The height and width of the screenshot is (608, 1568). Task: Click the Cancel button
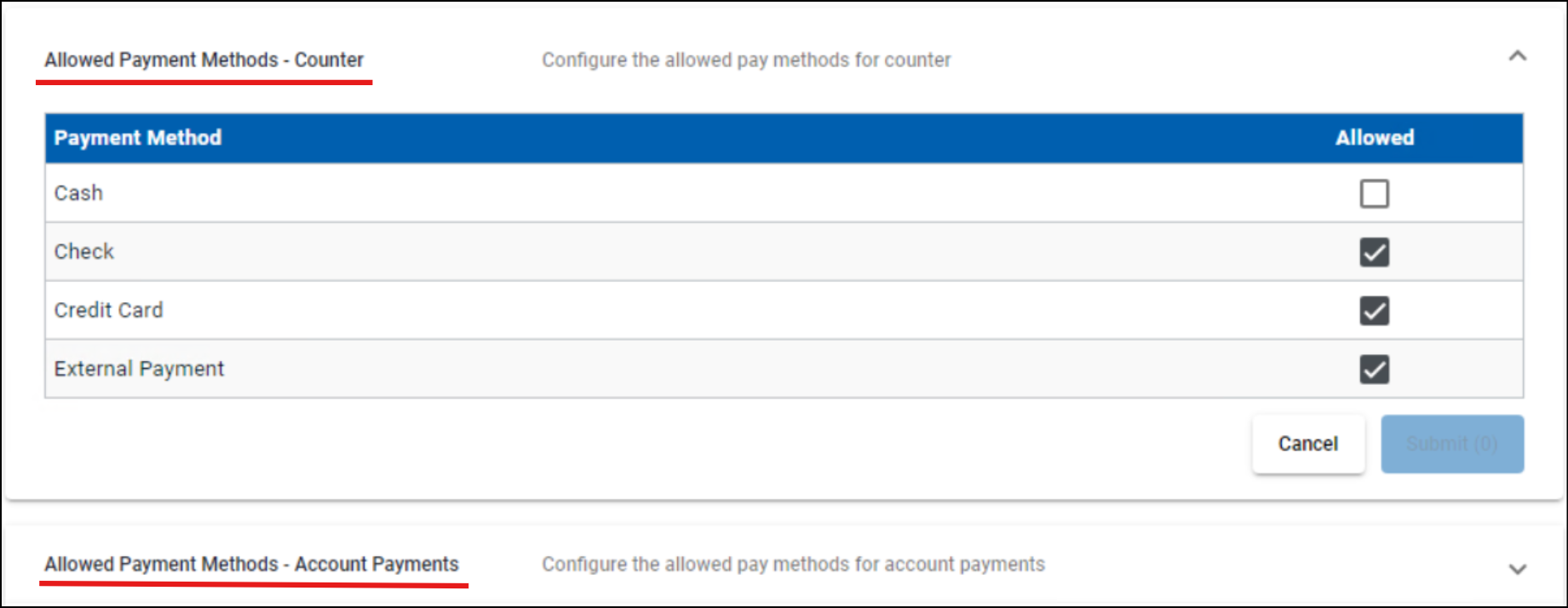tap(1307, 444)
